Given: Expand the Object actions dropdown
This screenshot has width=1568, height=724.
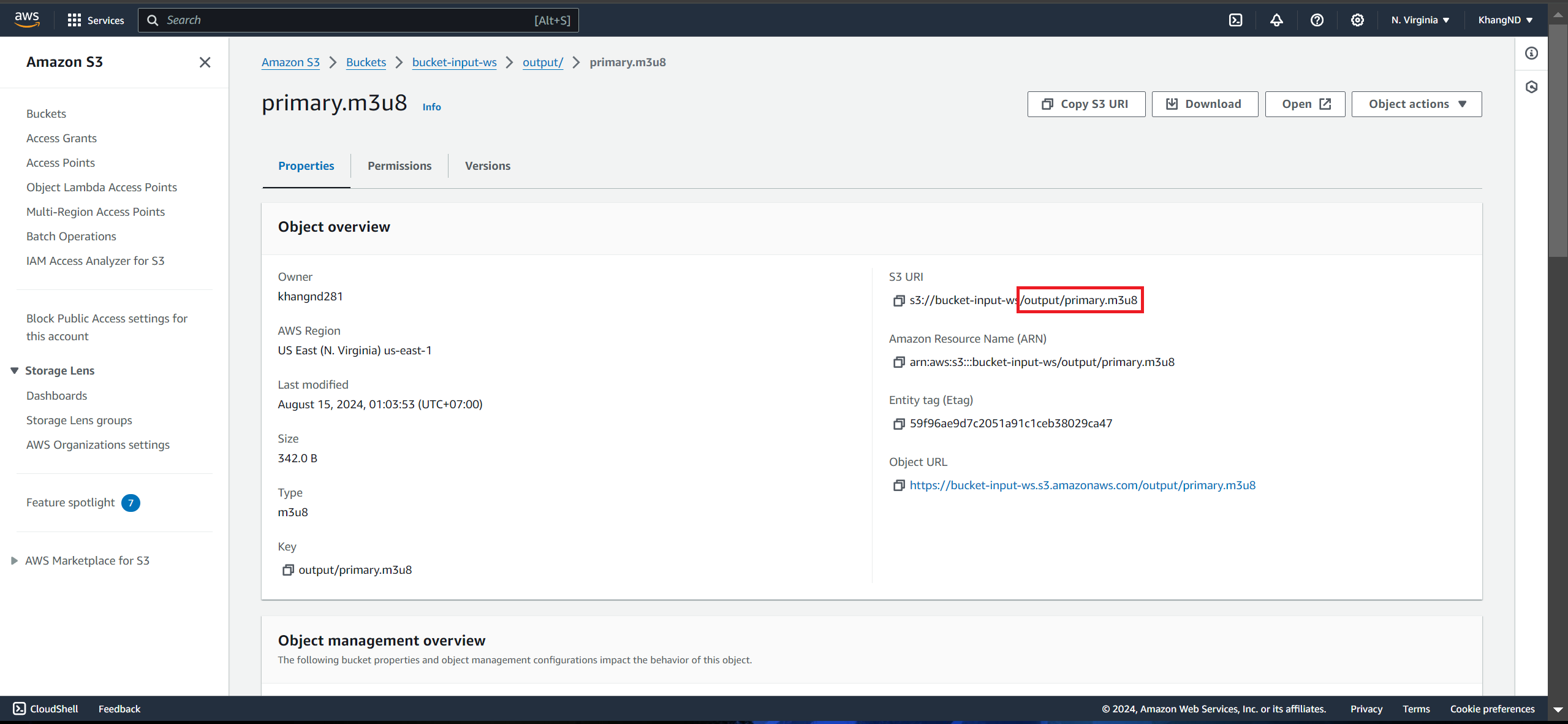Looking at the screenshot, I should click(1417, 104).
